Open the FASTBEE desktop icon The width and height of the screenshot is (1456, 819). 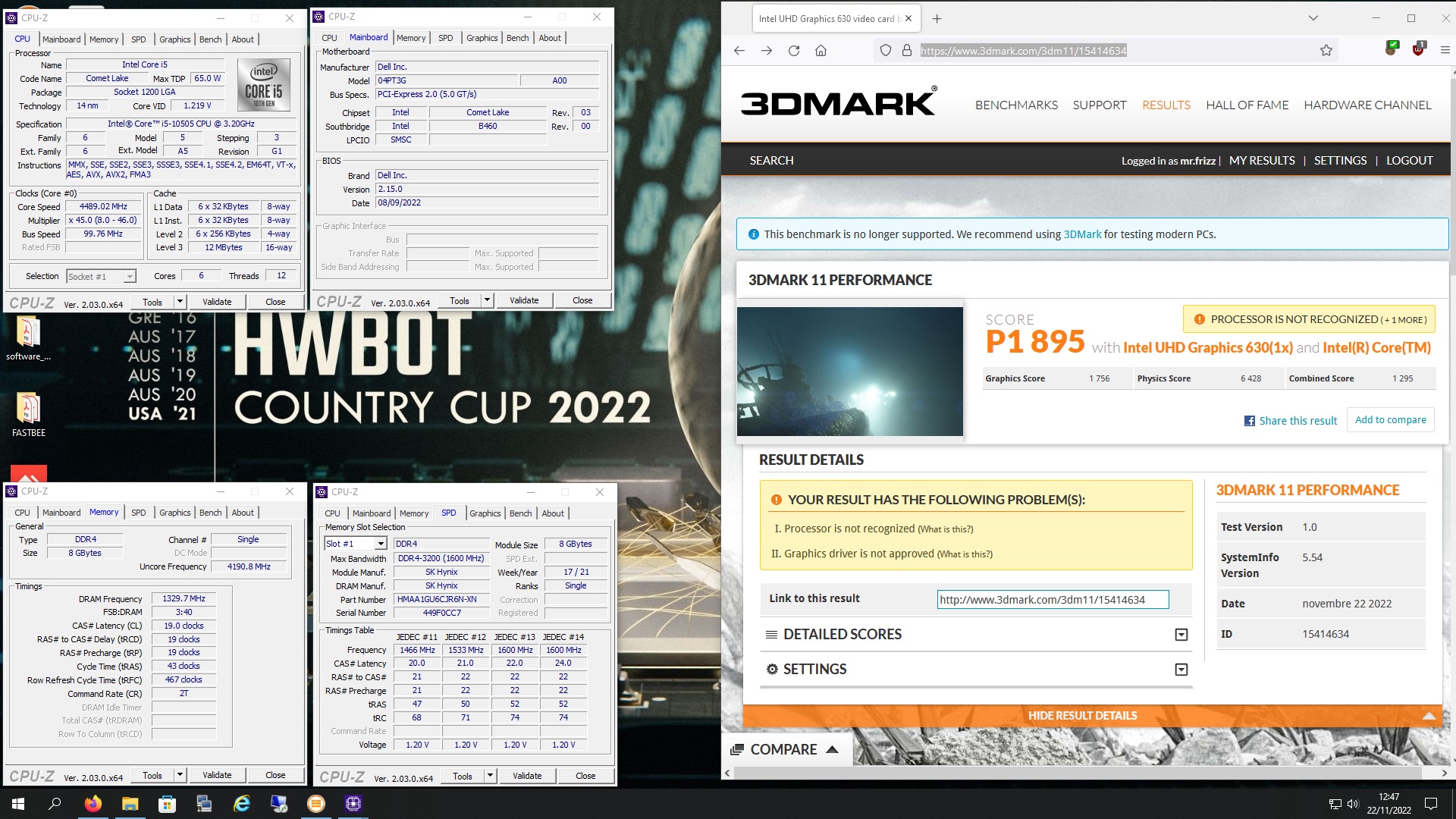point(28,414)
